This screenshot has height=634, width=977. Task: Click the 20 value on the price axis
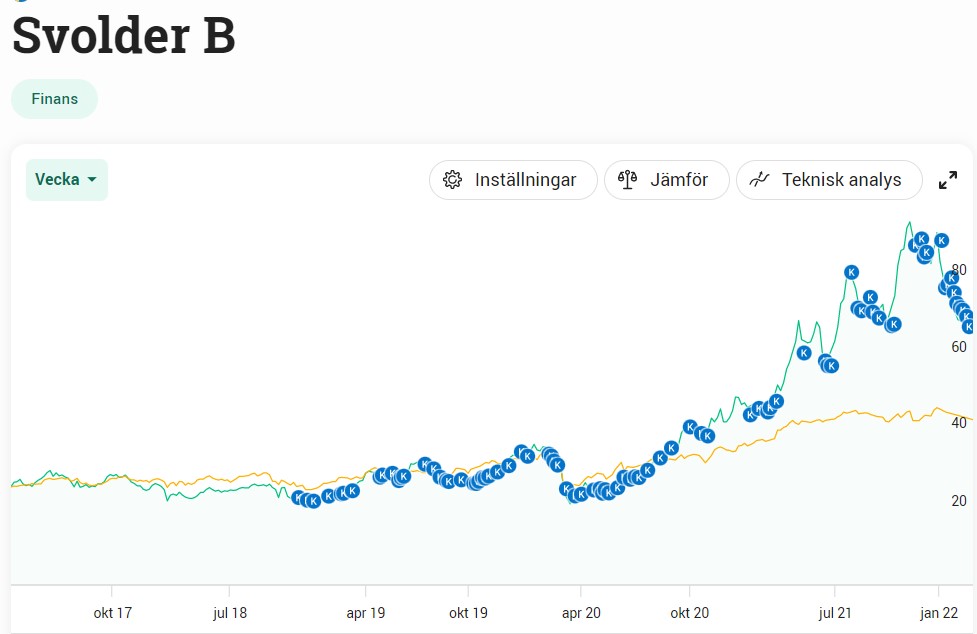[x=959, y=501]
